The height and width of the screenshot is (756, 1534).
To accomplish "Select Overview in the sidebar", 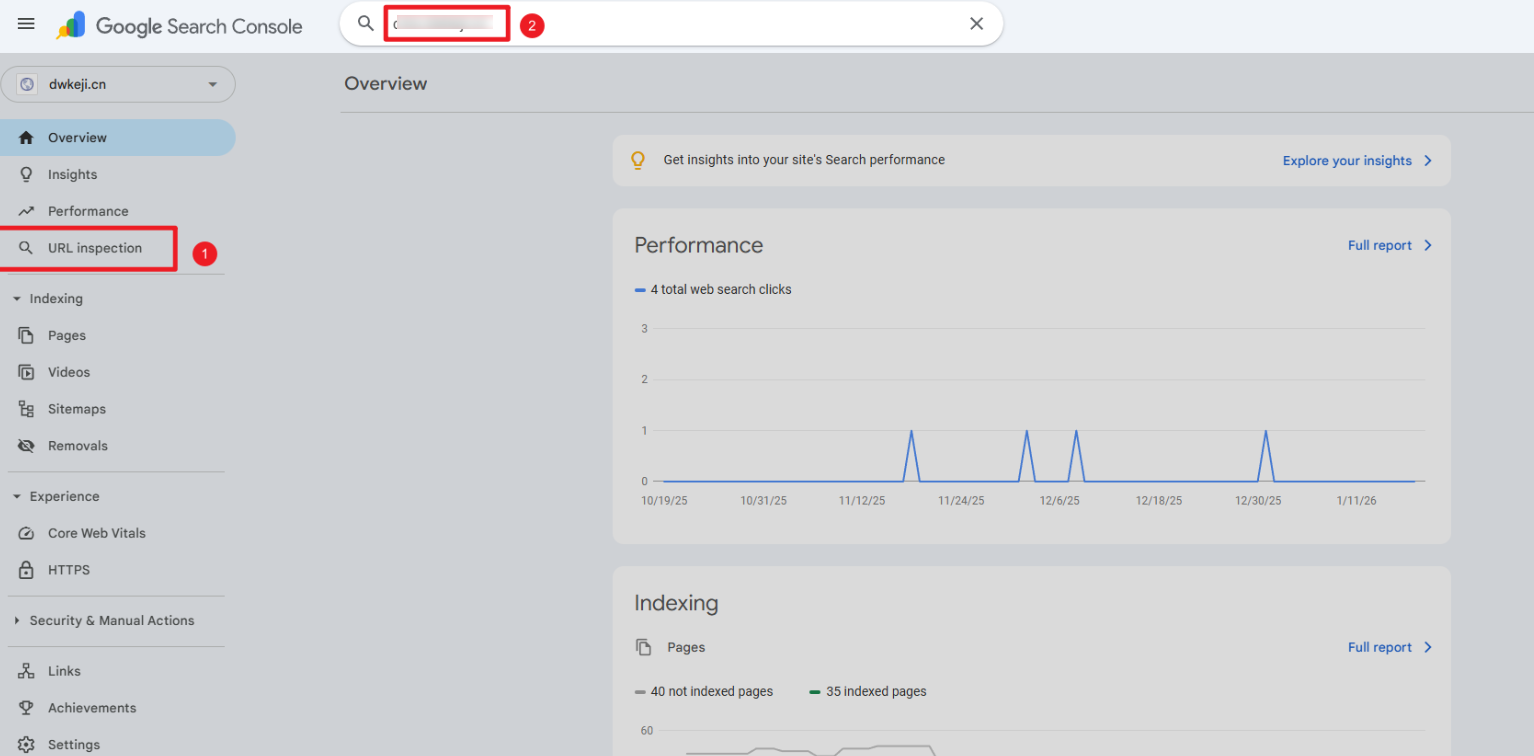I will [x=77, y=138].
